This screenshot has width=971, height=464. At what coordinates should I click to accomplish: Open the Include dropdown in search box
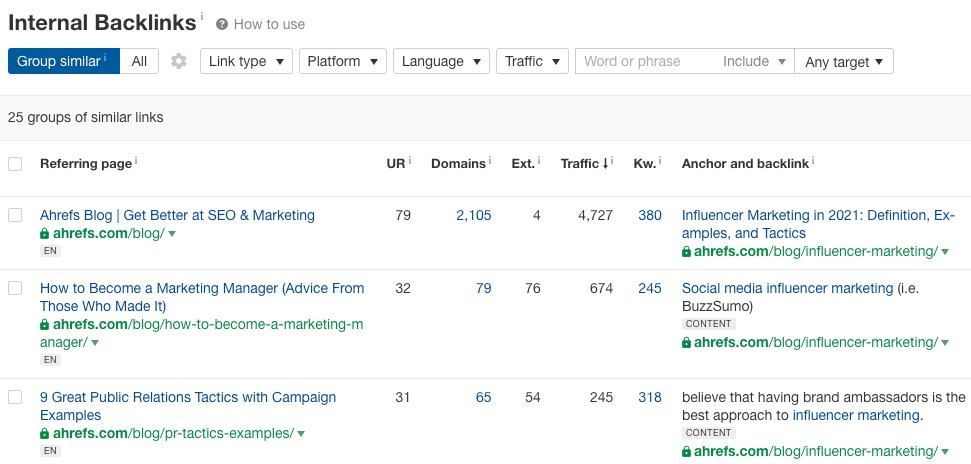coord(754,61)
